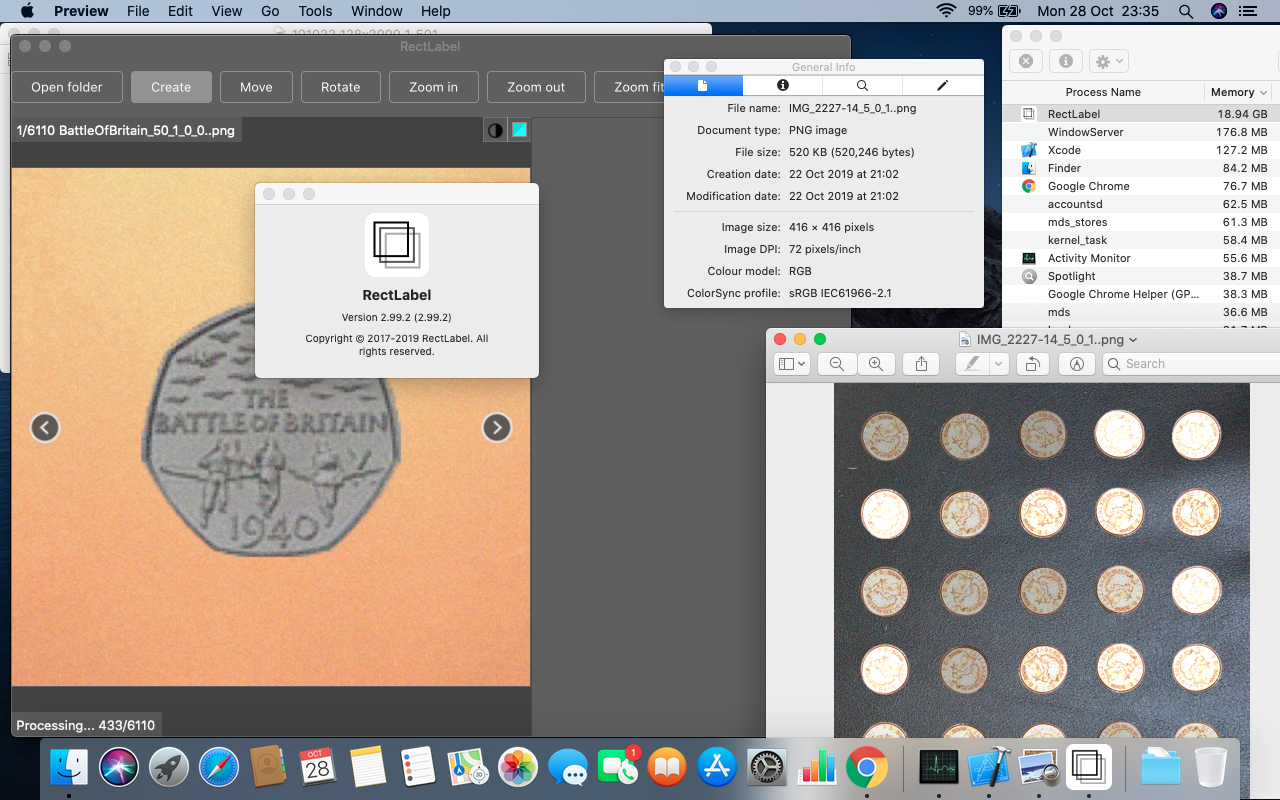Open the Window menu in the menu bar

(x=376, y=11)
